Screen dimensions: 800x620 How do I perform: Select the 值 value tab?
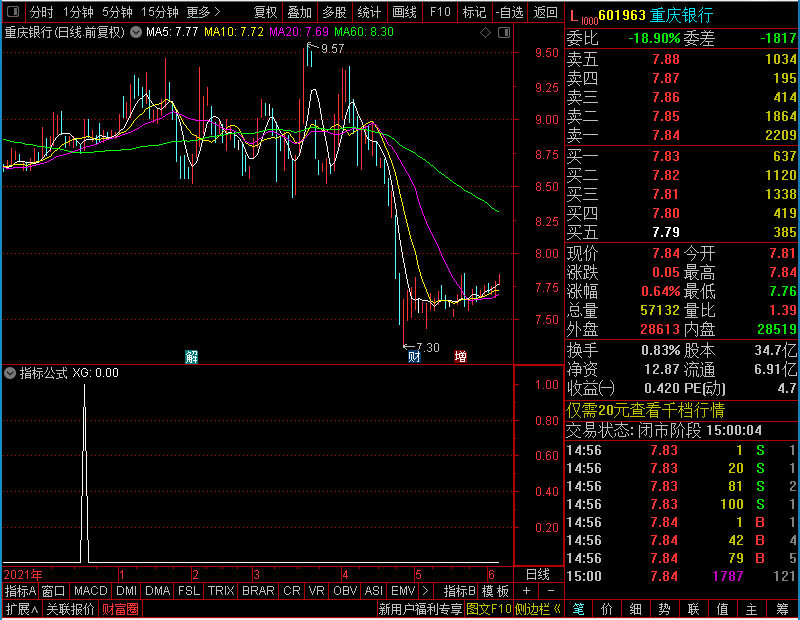click(x=722, y=609)
